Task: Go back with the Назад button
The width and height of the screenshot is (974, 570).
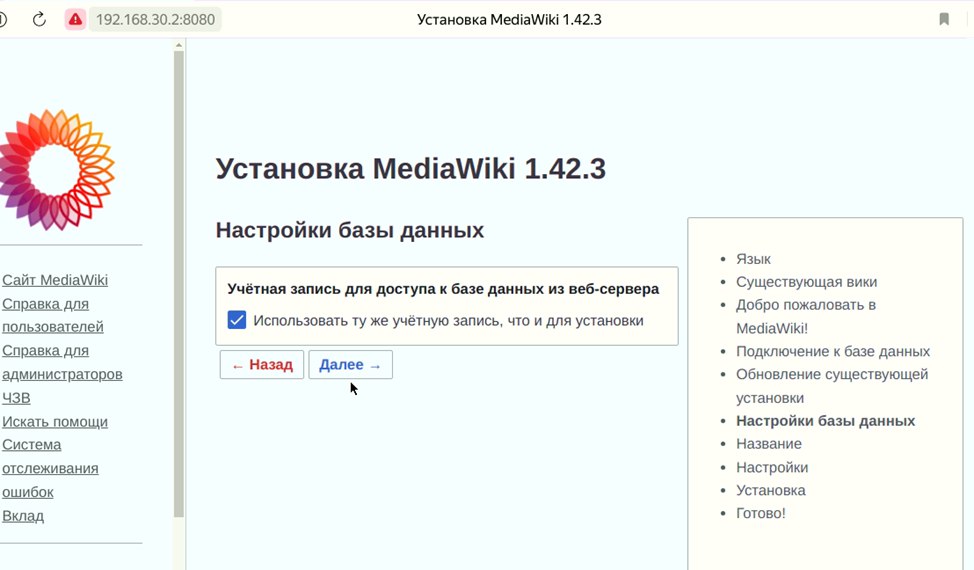Action: 262,364
